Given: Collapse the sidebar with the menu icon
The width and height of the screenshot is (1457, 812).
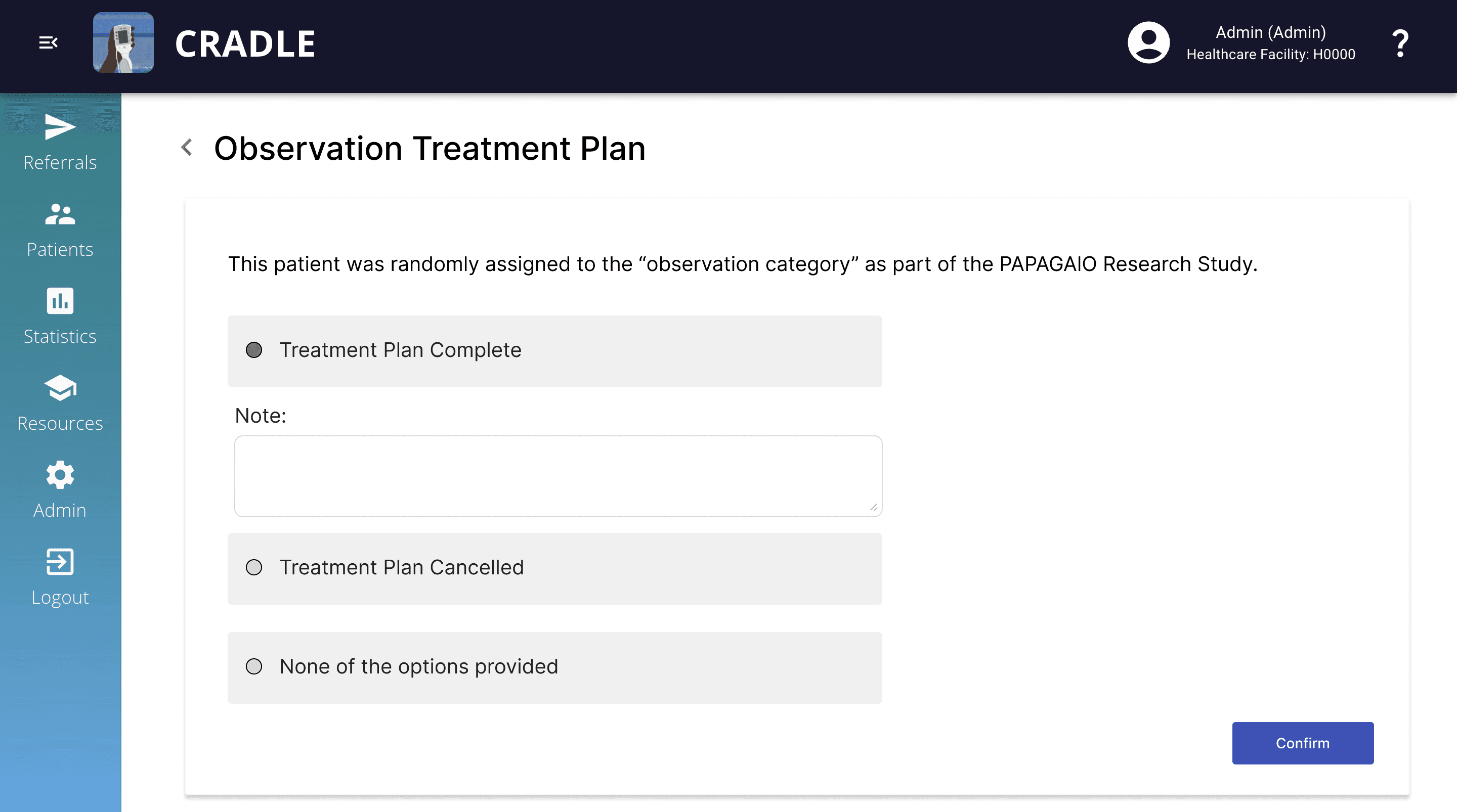Looking at the screenshot, I should pyautogui.click(x=48, y=42).
